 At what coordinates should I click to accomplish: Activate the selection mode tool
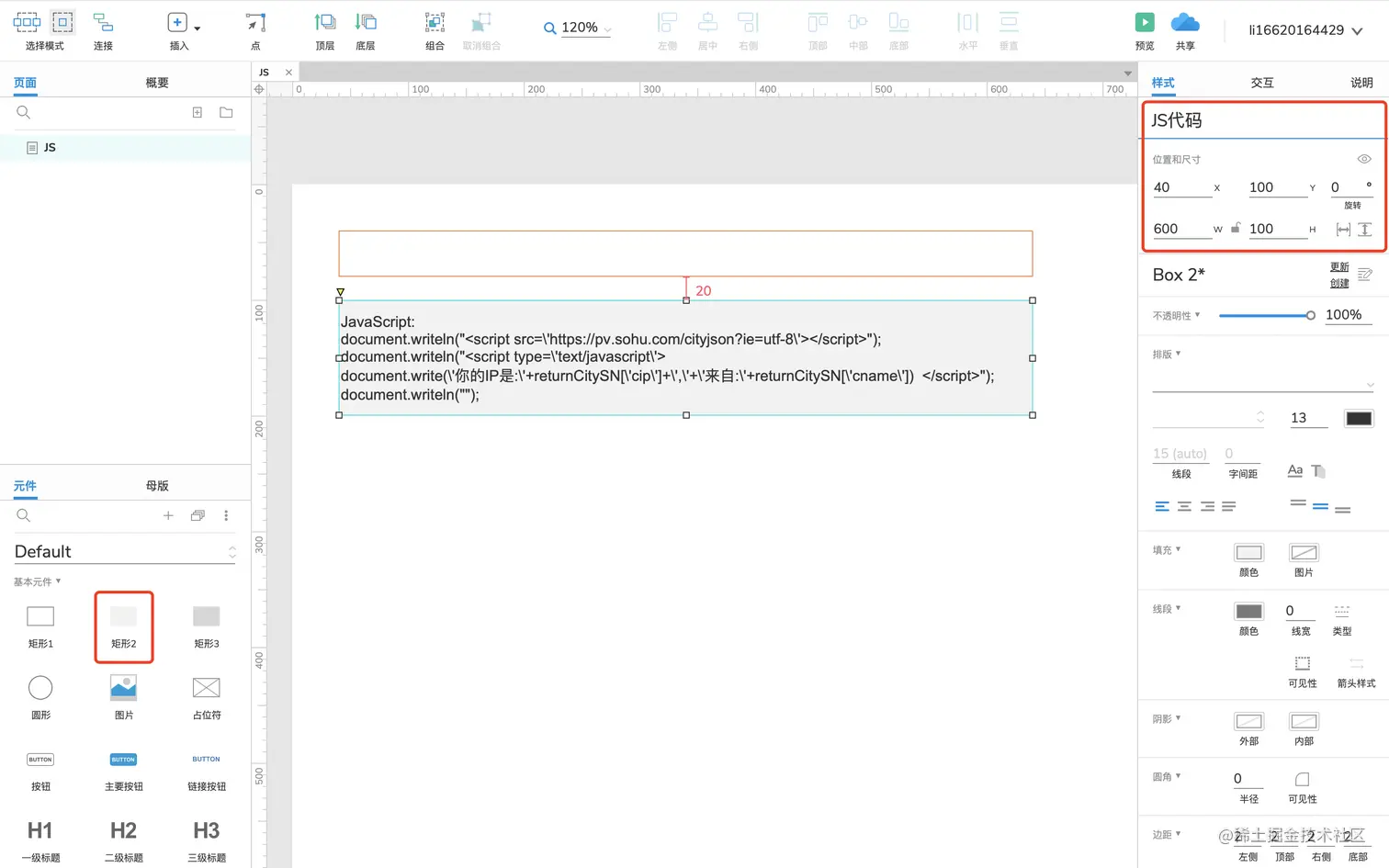click(x=44, y=30)
